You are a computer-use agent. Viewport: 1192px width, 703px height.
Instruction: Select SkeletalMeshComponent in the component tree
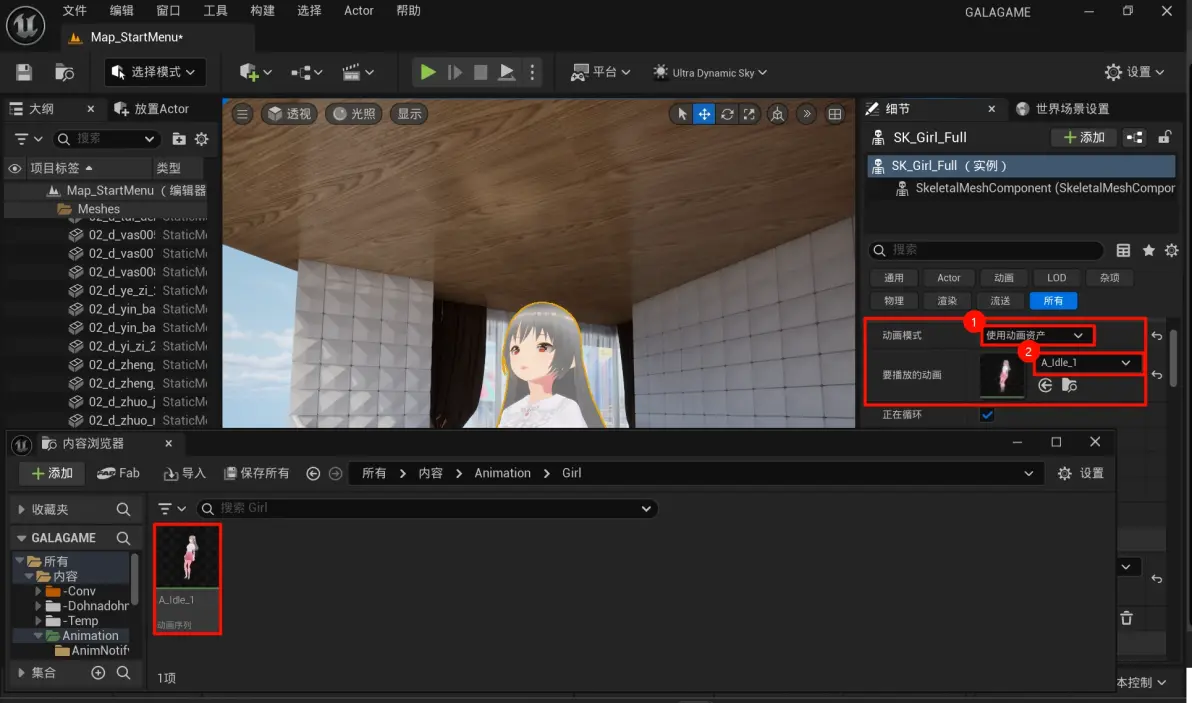(x=1035, y=188)
